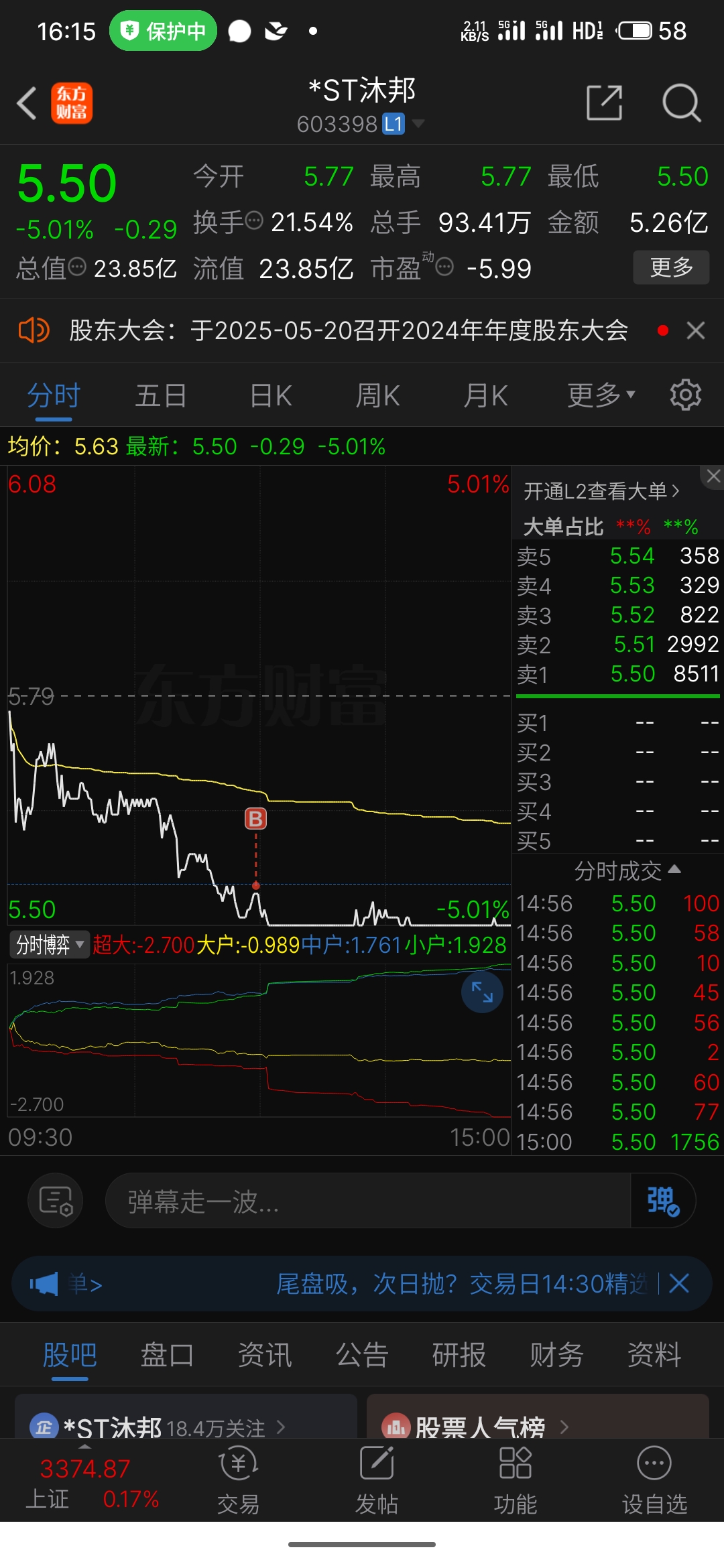Open the 资料 tab
Viewport: 724px width, 1568px height.
pyautogui.click(x=654, y=1355)
